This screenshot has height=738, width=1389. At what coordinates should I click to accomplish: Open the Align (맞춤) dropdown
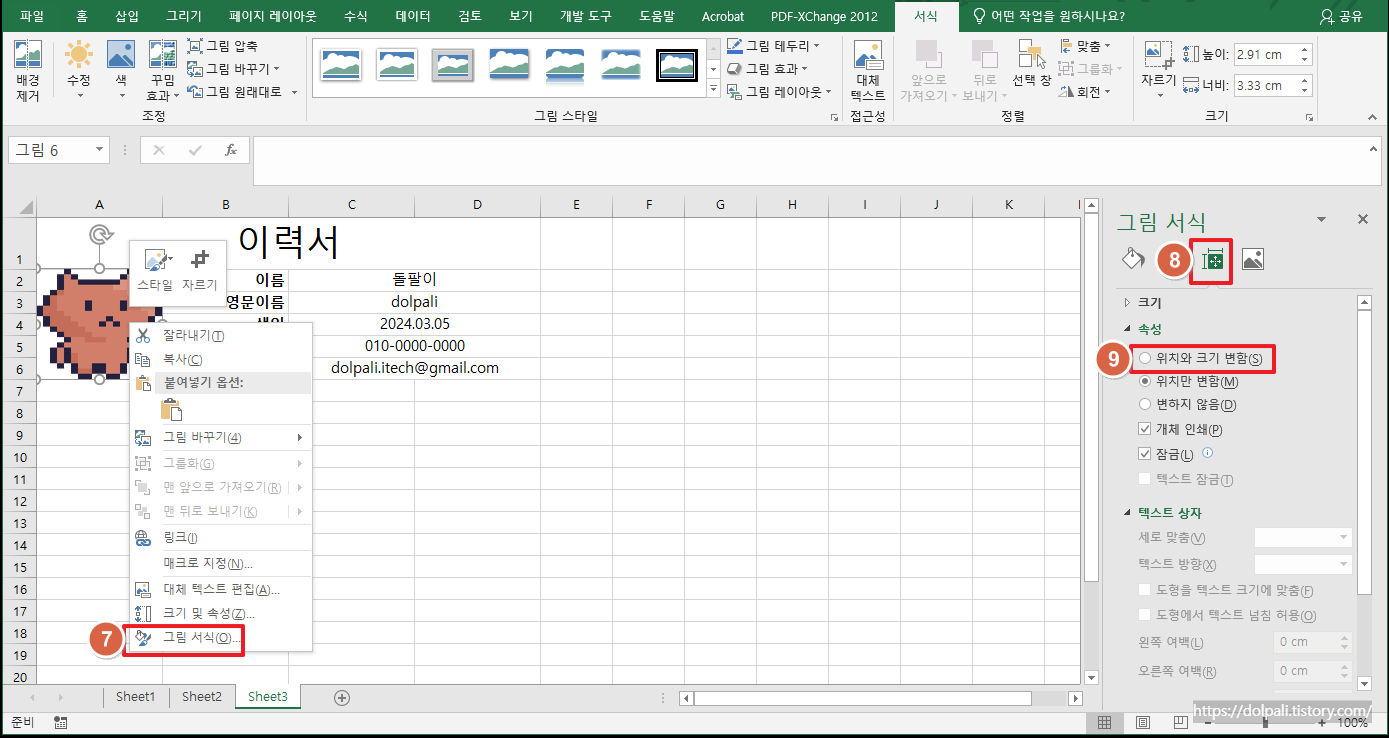pyautogui.click(x=1086, y=46)
